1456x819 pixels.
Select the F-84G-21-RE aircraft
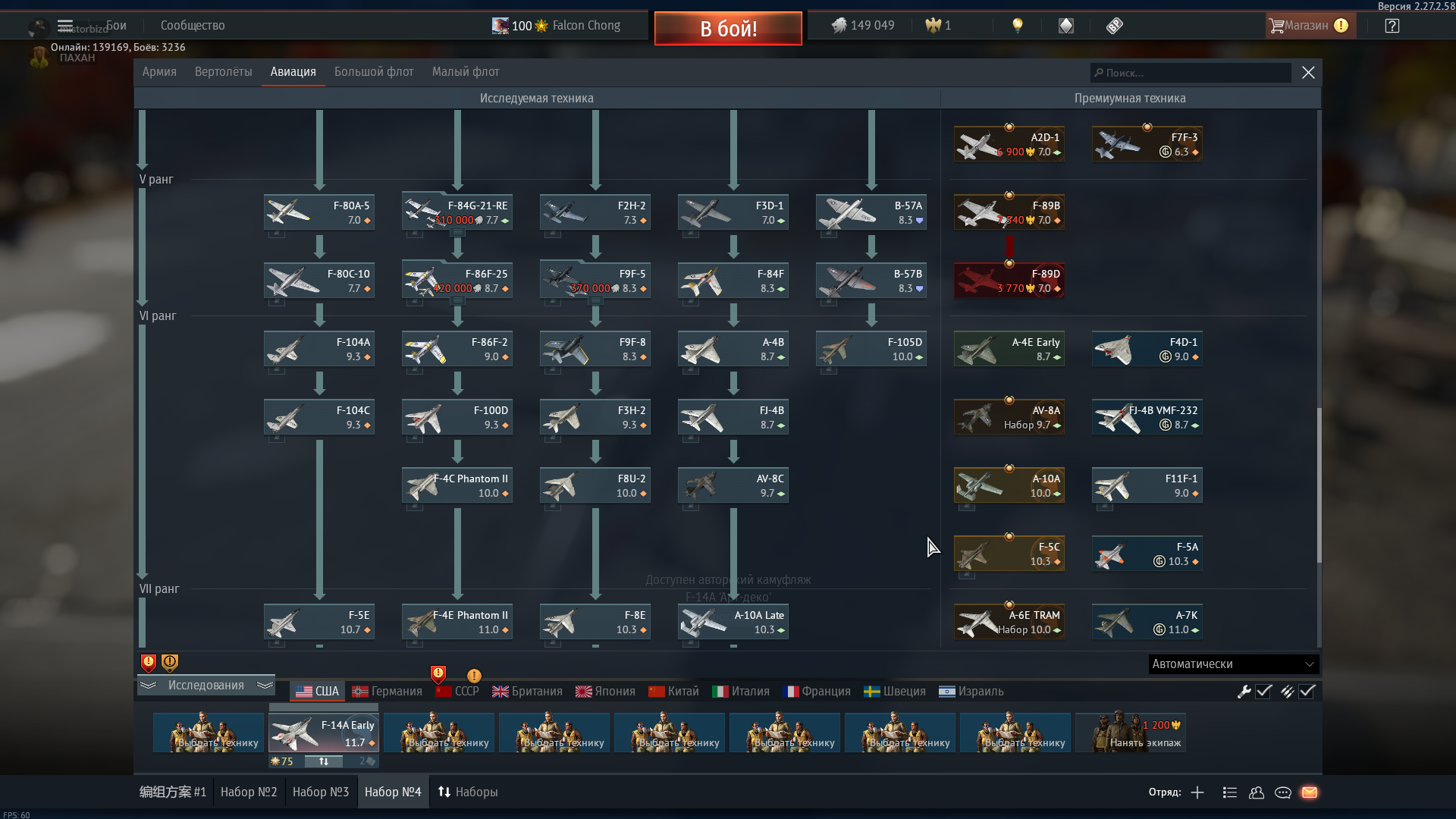pyautogui.click(x=457, y=212)
